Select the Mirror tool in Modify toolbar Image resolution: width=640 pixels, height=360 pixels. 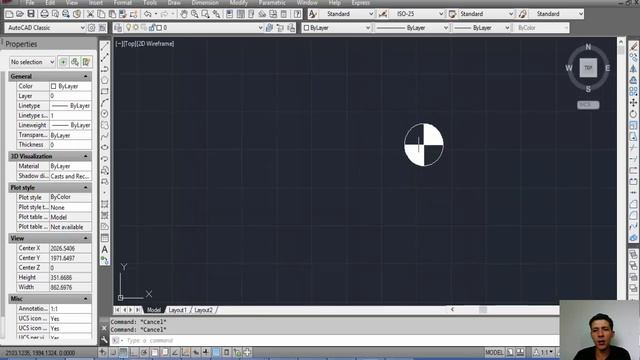pyautogui.click(x=633, y=69)
